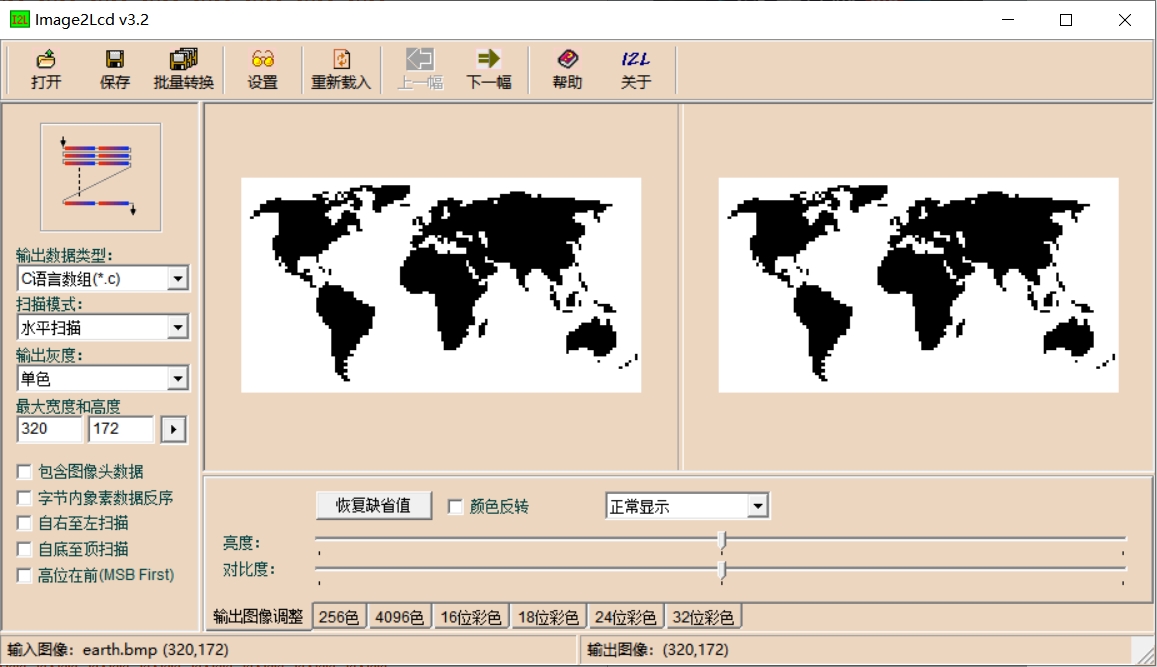Expand 扫描模式 dropdown showing 水平扫描
Image resolution: width=1157 pixels, height=667 pixels.
[x=177, y=328]
